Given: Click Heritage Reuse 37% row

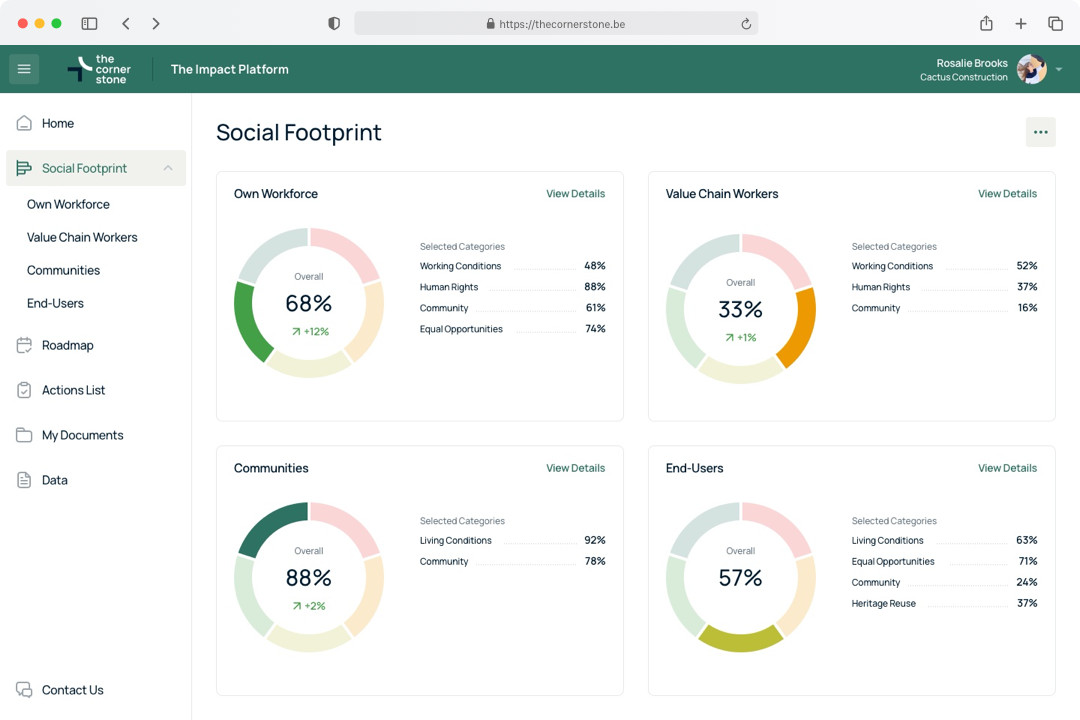Looking at the screenshot, I should pyautogui.click(x=944, y=603).
